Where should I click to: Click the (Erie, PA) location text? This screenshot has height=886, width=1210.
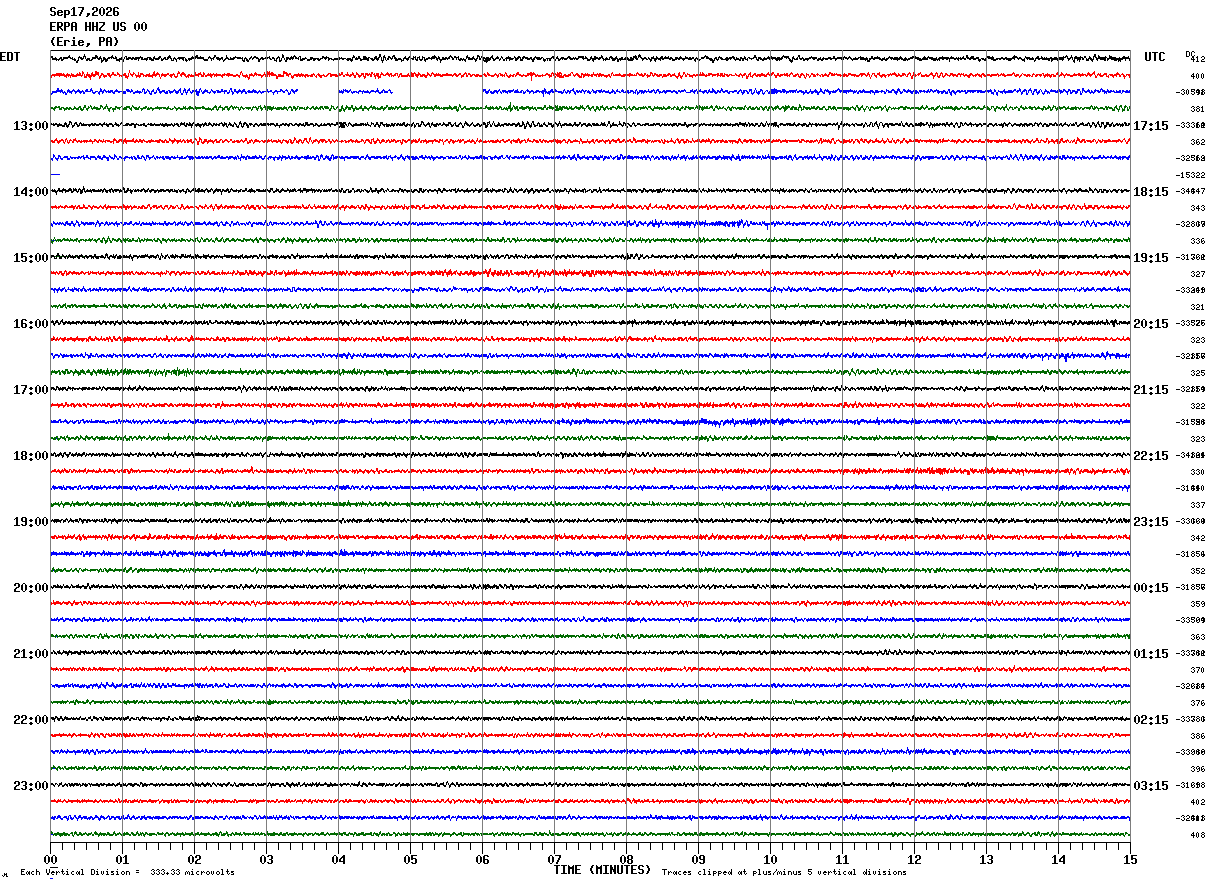[84, 42]
